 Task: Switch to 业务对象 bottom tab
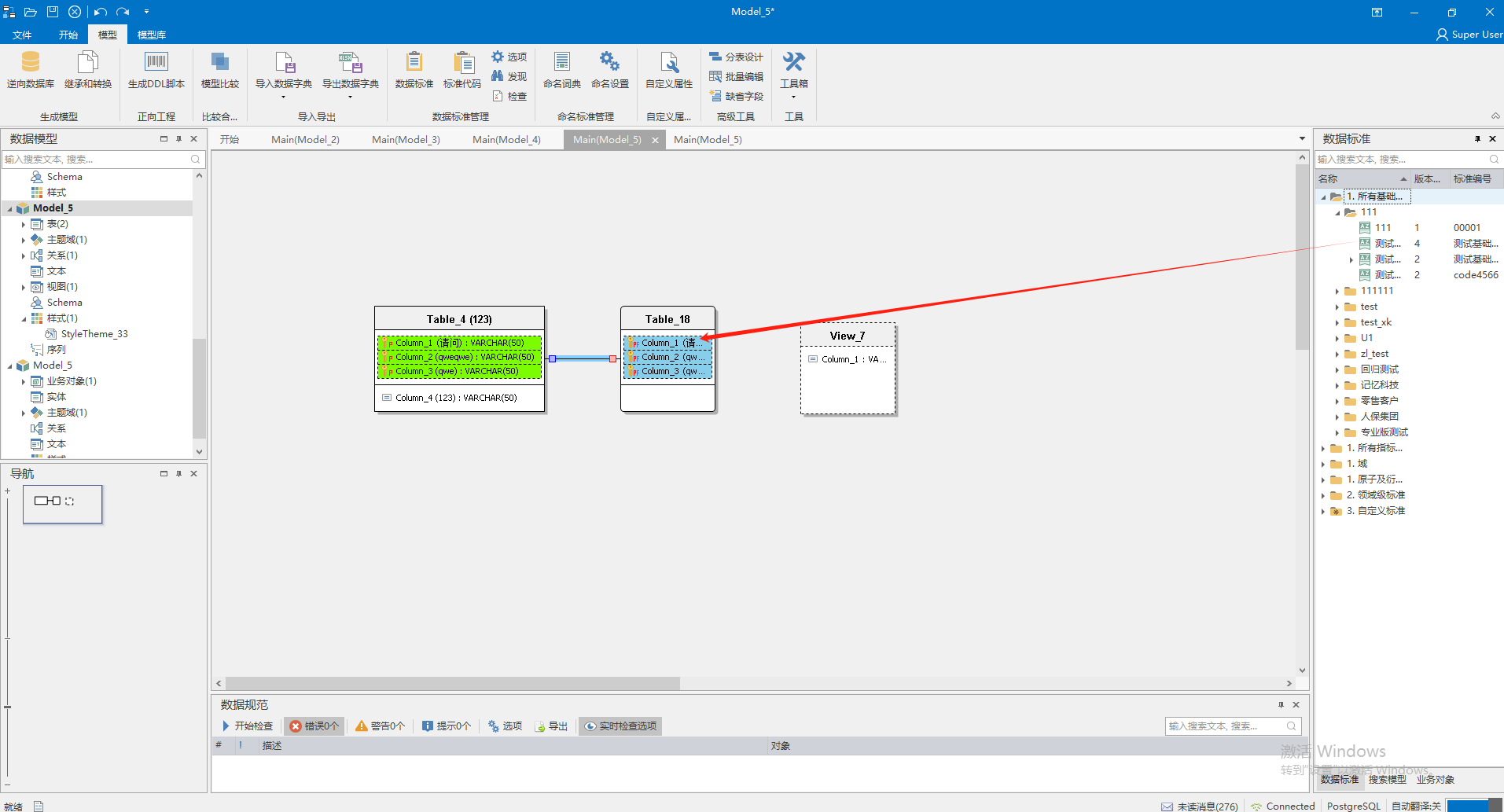[x=1436, y=779]
